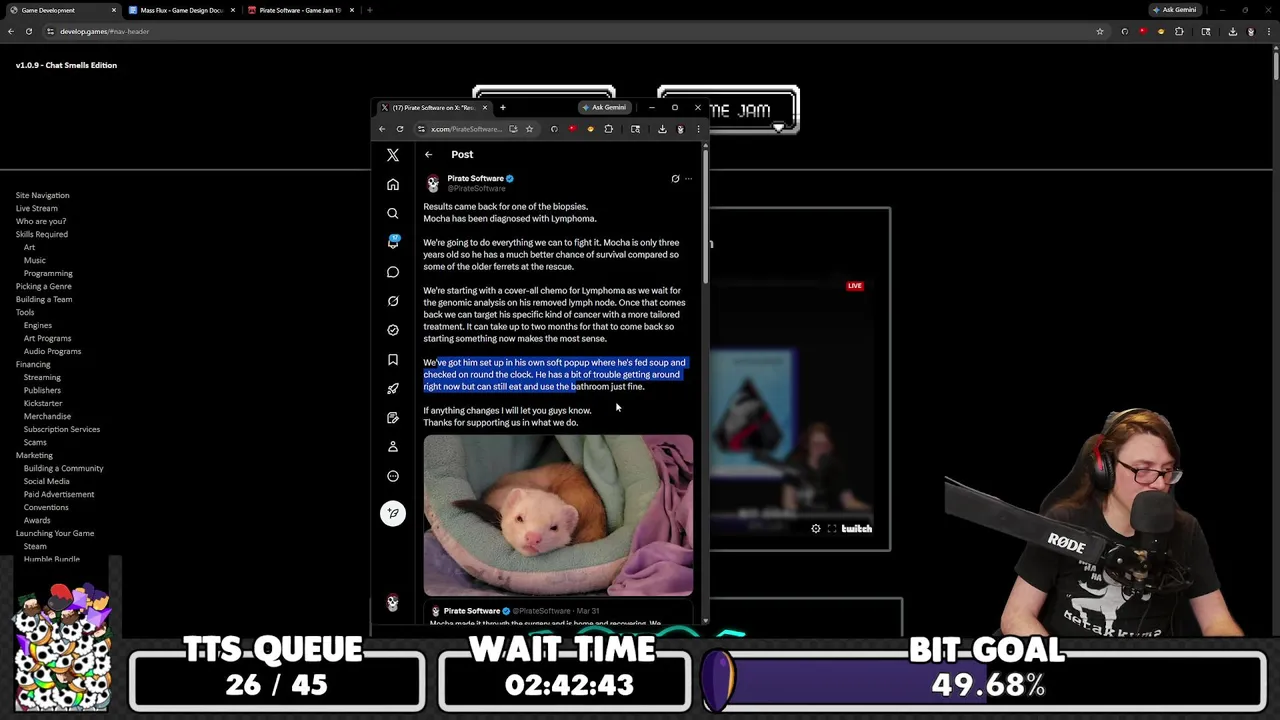The image size is (1280, 720).
Task: Click back arrow in X browser window
Action: tap(382, 129)
